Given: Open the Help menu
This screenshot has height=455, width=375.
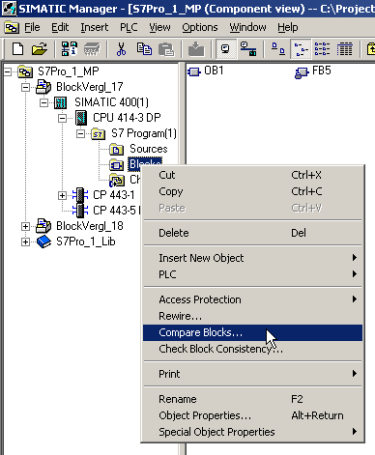Looking at the screenshot, I should [288, 27].
